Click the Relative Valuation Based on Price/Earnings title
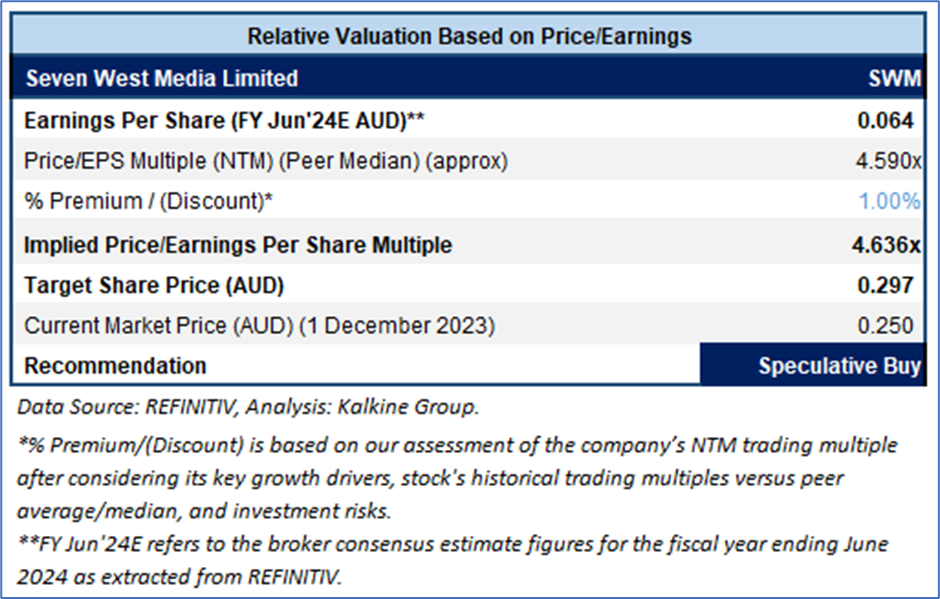 [x=469, y=37]
